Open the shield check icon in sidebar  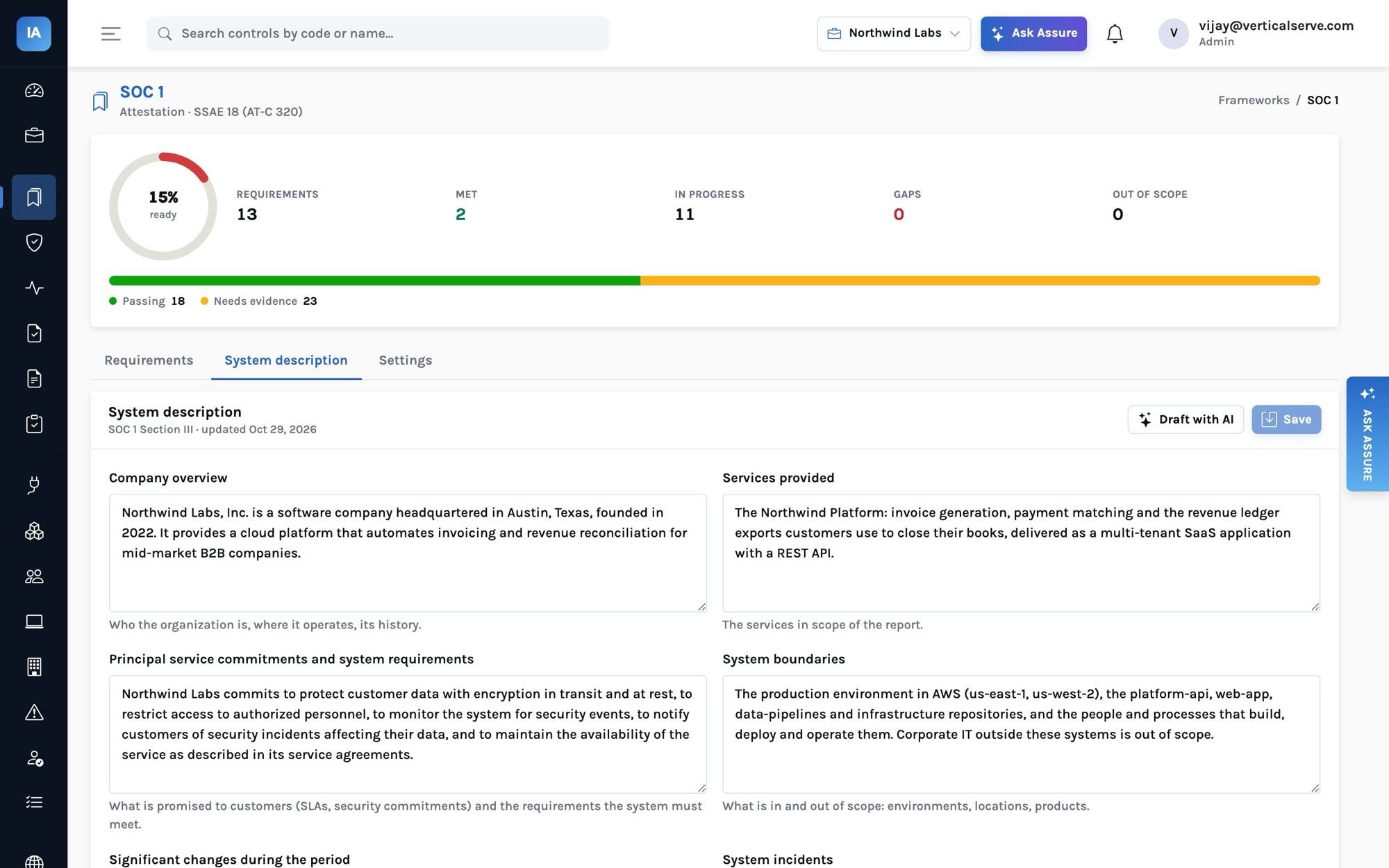tap(34, 242)
